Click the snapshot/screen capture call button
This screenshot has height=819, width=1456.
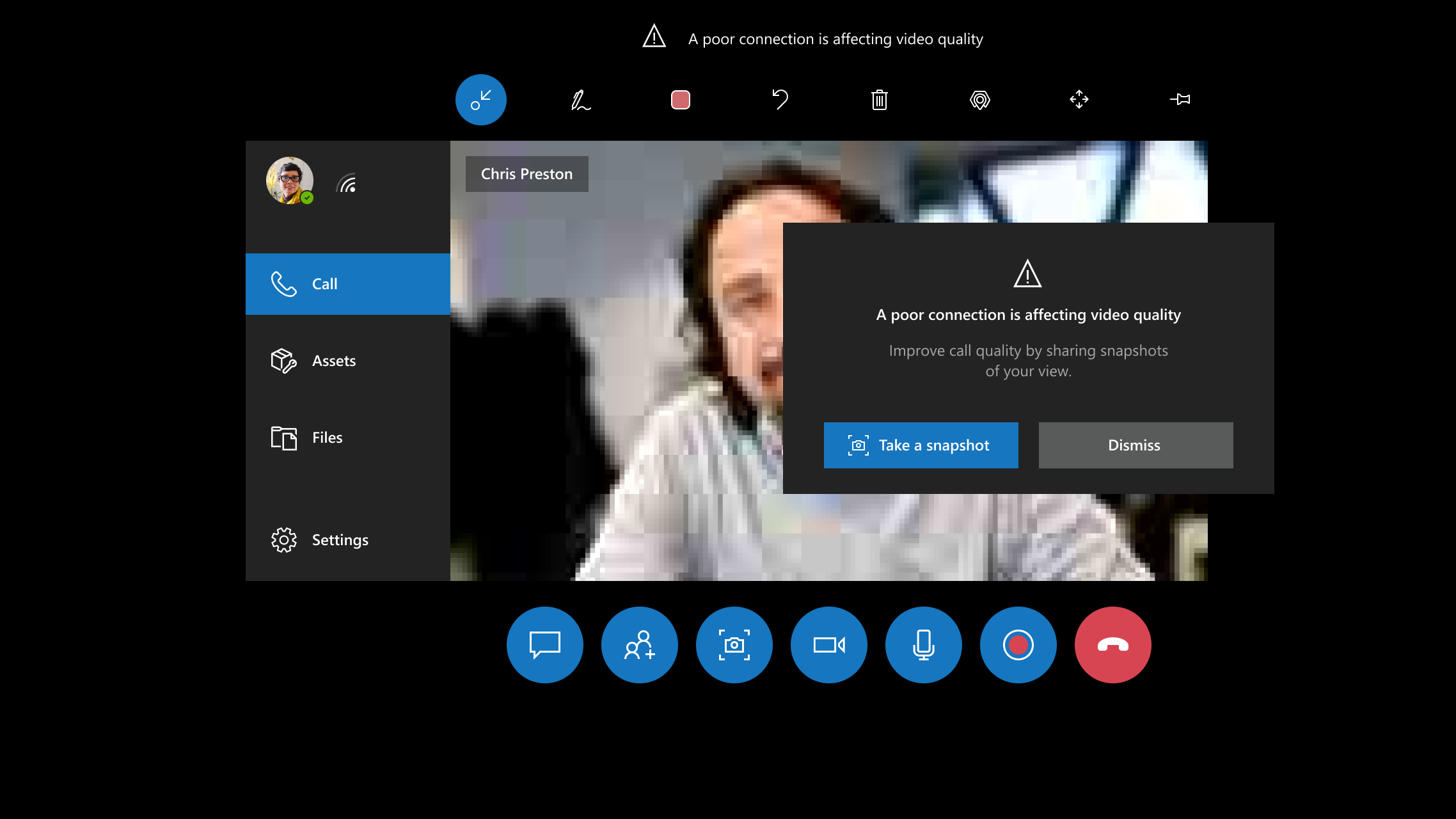click(734, 645)
